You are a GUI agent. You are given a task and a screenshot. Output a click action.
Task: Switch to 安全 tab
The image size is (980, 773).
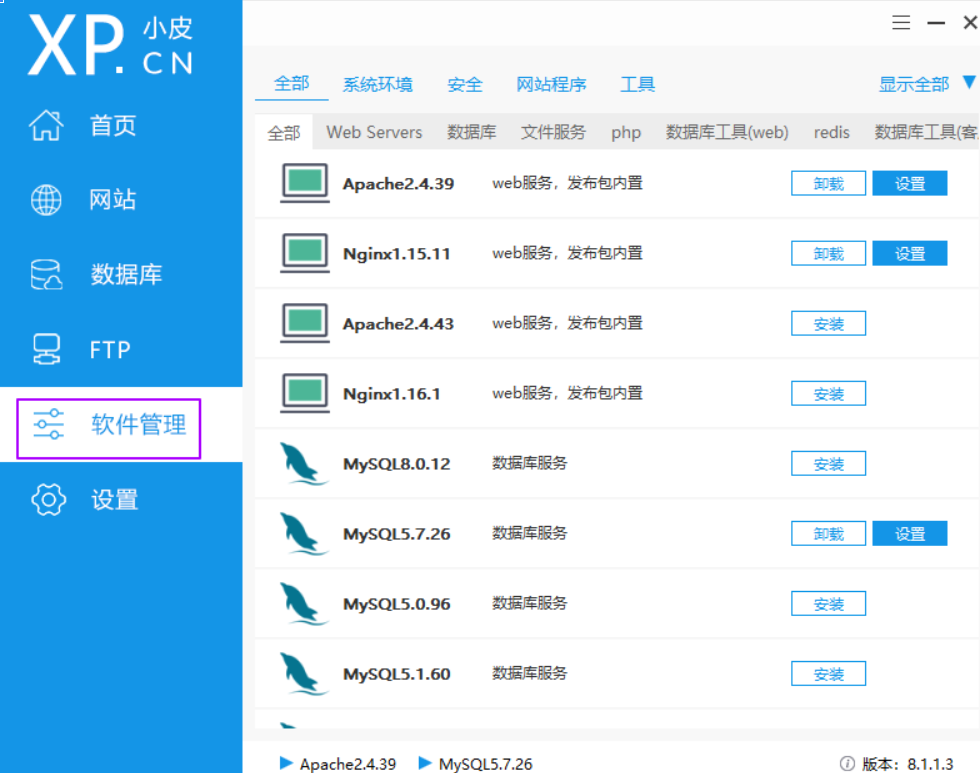pyautogui.click(x=465, y=84)
